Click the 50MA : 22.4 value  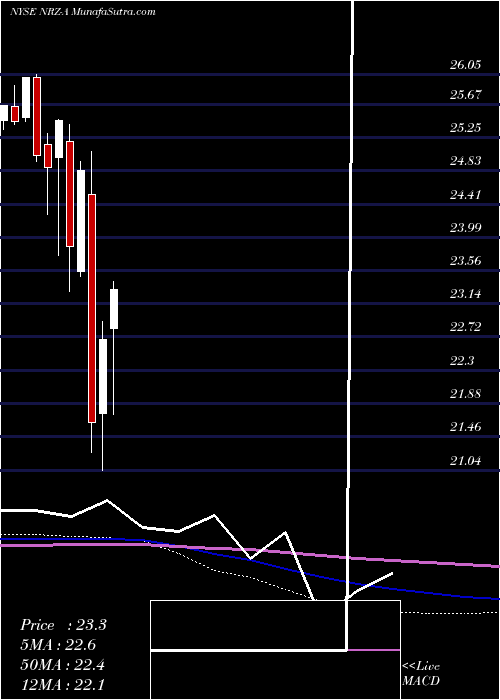click(62, 665)
